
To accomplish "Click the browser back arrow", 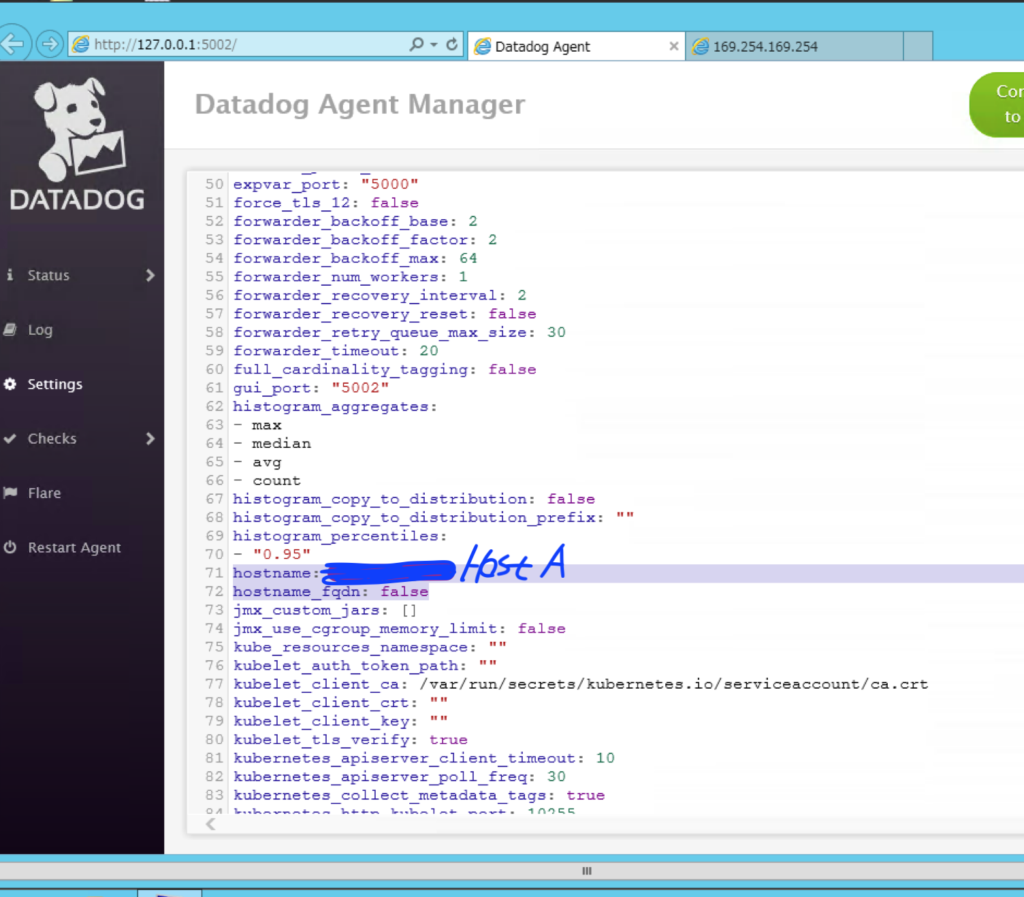I will click(12, 42).
